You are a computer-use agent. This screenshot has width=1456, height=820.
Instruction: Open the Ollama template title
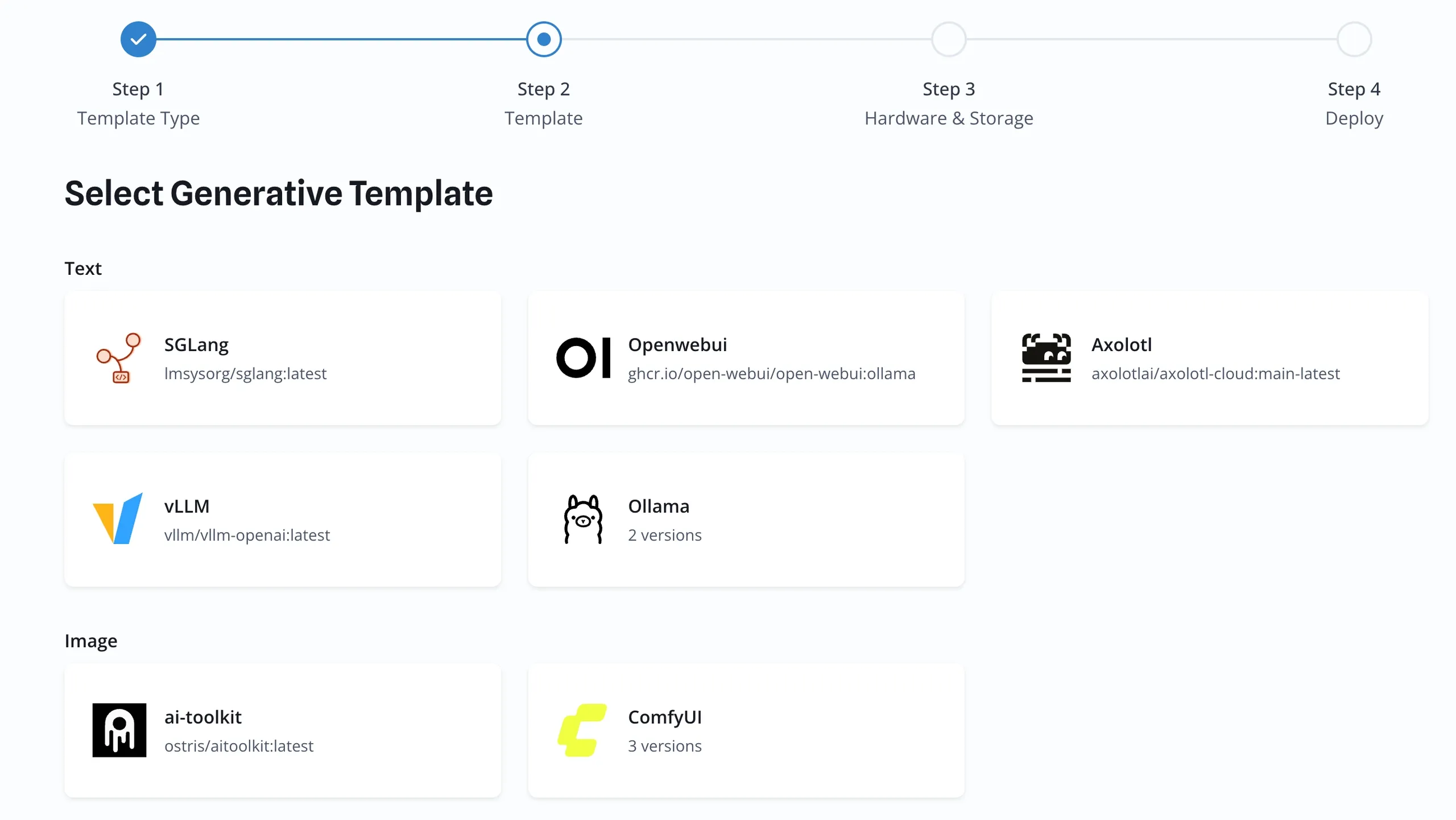[659, 506]
